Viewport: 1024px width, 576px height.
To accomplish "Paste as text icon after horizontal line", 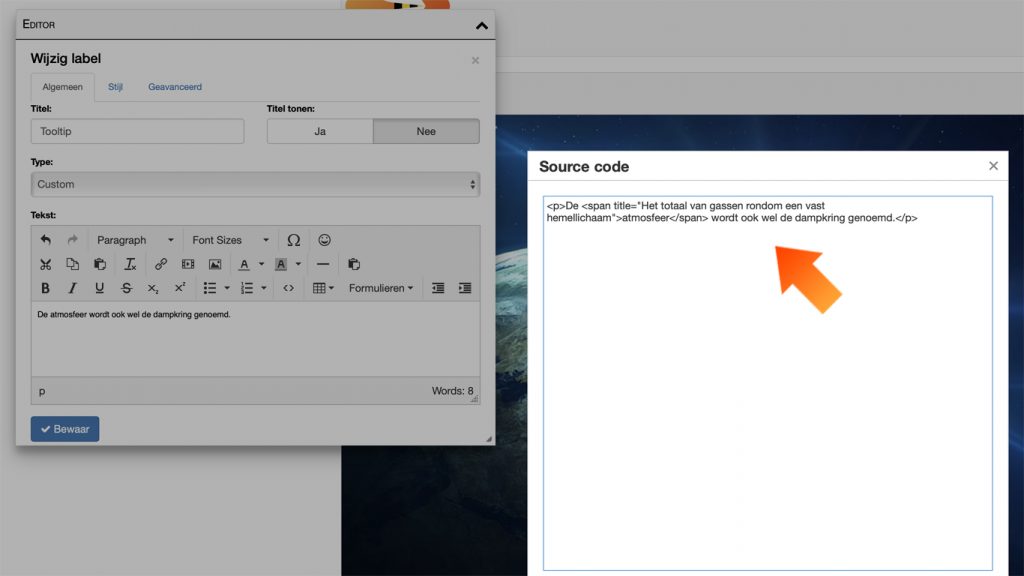I will coord(354,264).
